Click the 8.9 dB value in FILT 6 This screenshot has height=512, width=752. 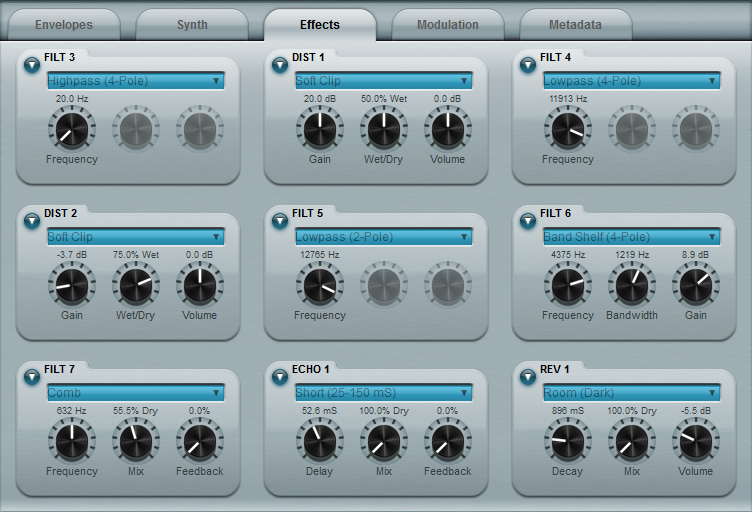695,255
